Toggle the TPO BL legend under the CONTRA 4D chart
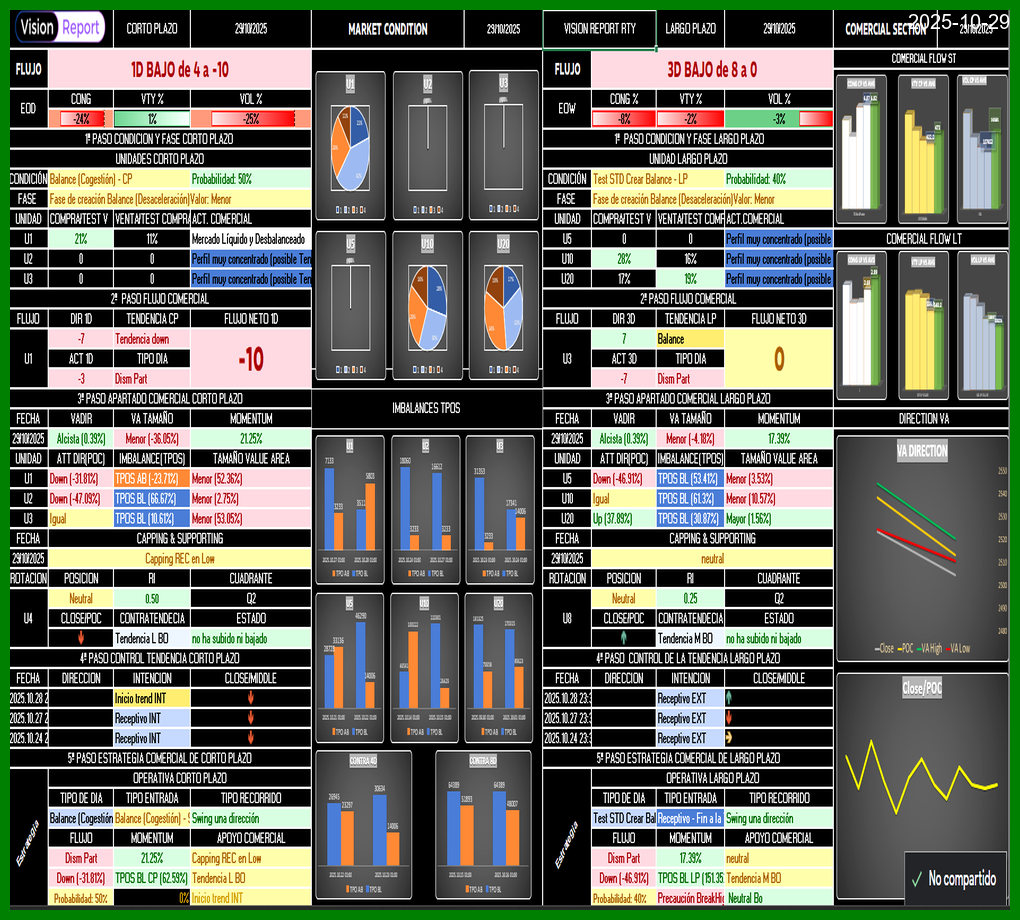The height and width of the screenshot is (920, 1020). [375, 888]
